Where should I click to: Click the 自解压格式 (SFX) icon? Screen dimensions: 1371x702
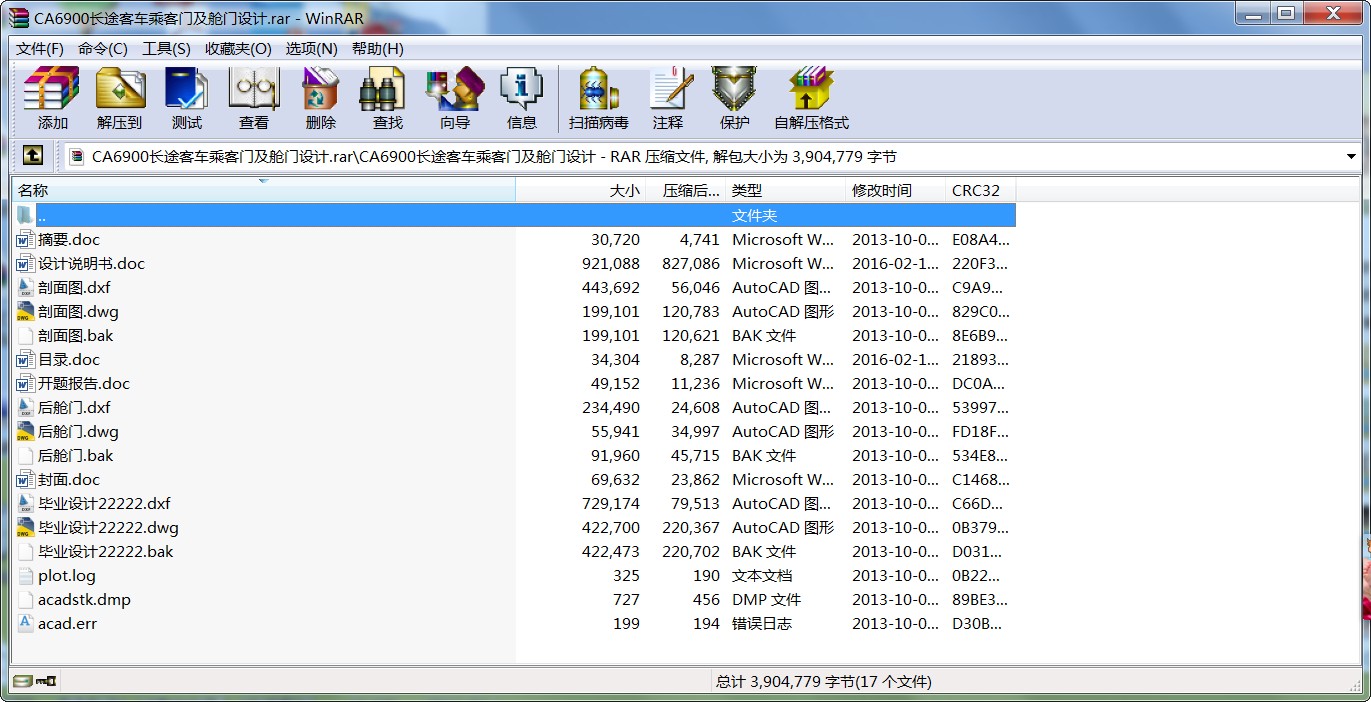(810, 98)
